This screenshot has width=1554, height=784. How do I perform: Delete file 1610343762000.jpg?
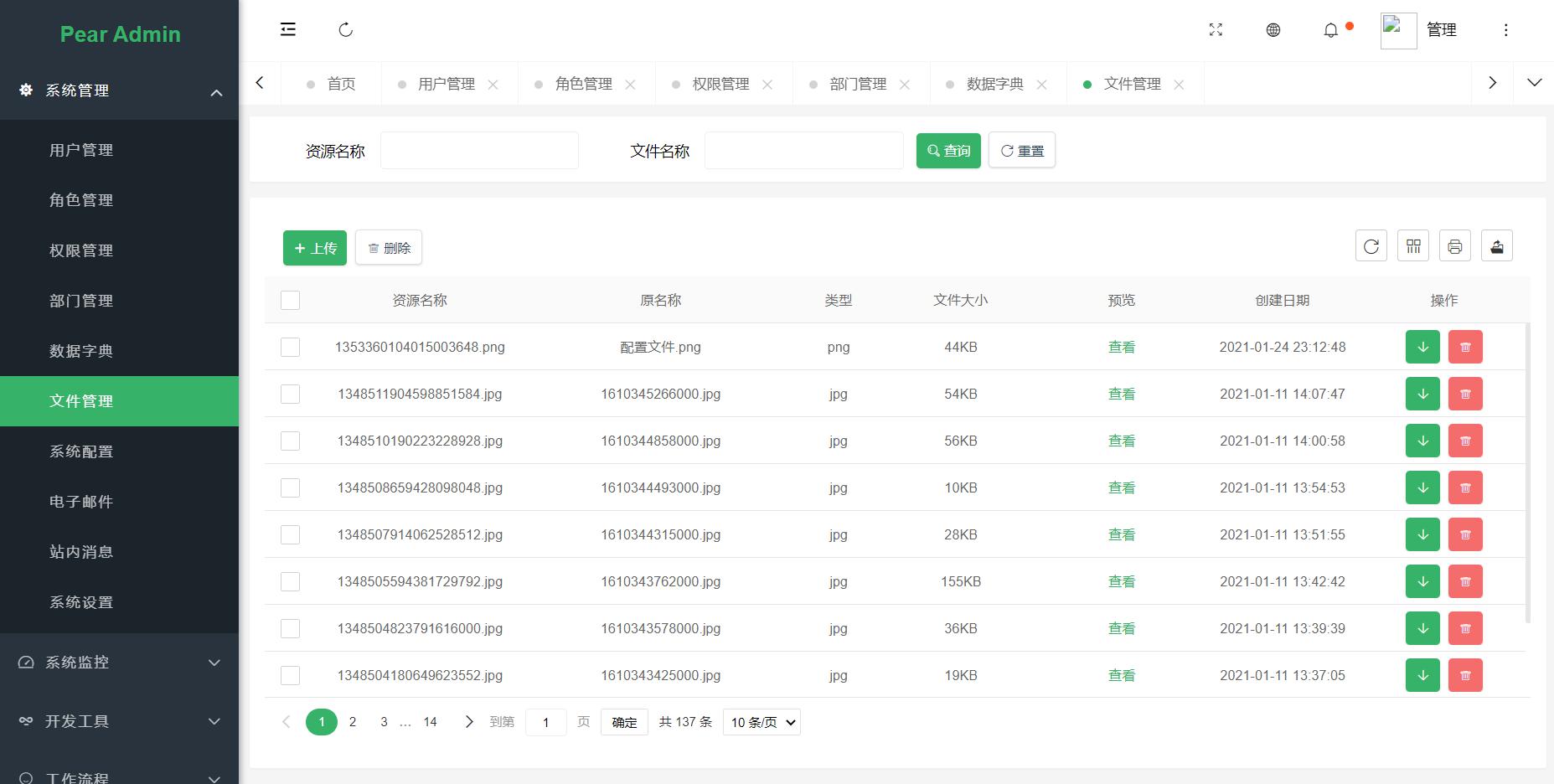tap(1465, 581)
